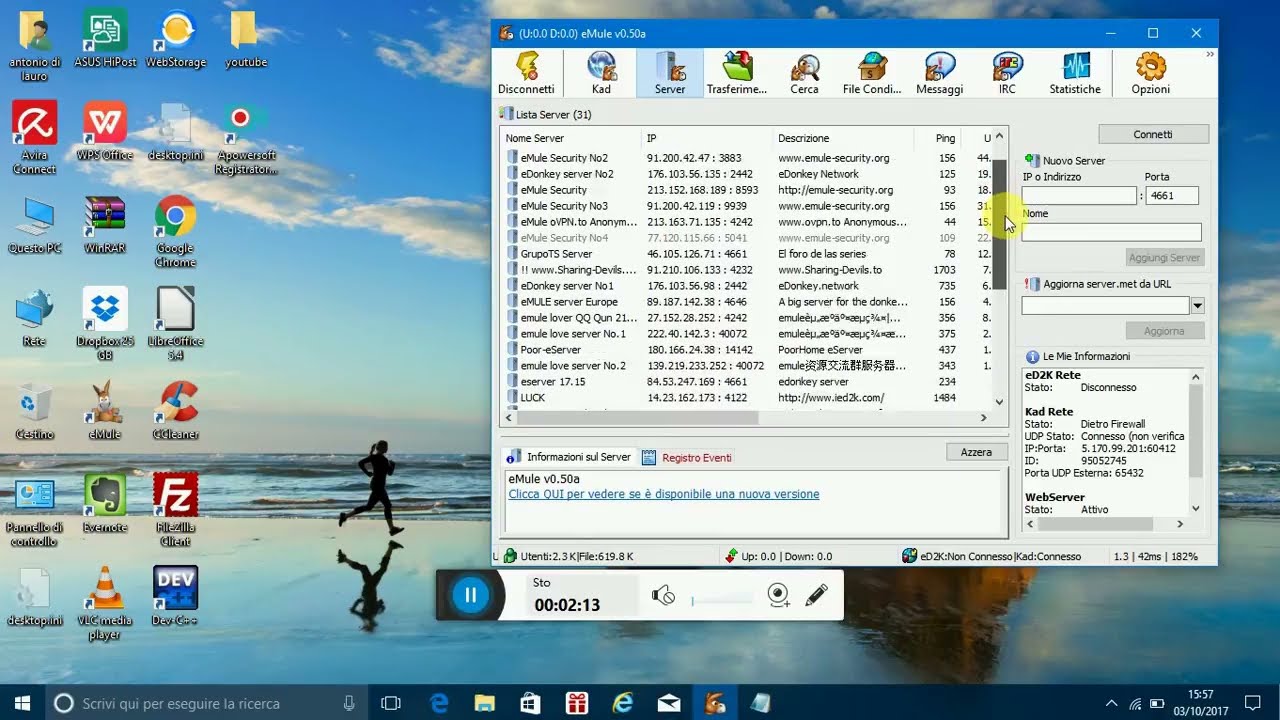
Task: Select the LUCK server row
Action: [x=747, y=398]
